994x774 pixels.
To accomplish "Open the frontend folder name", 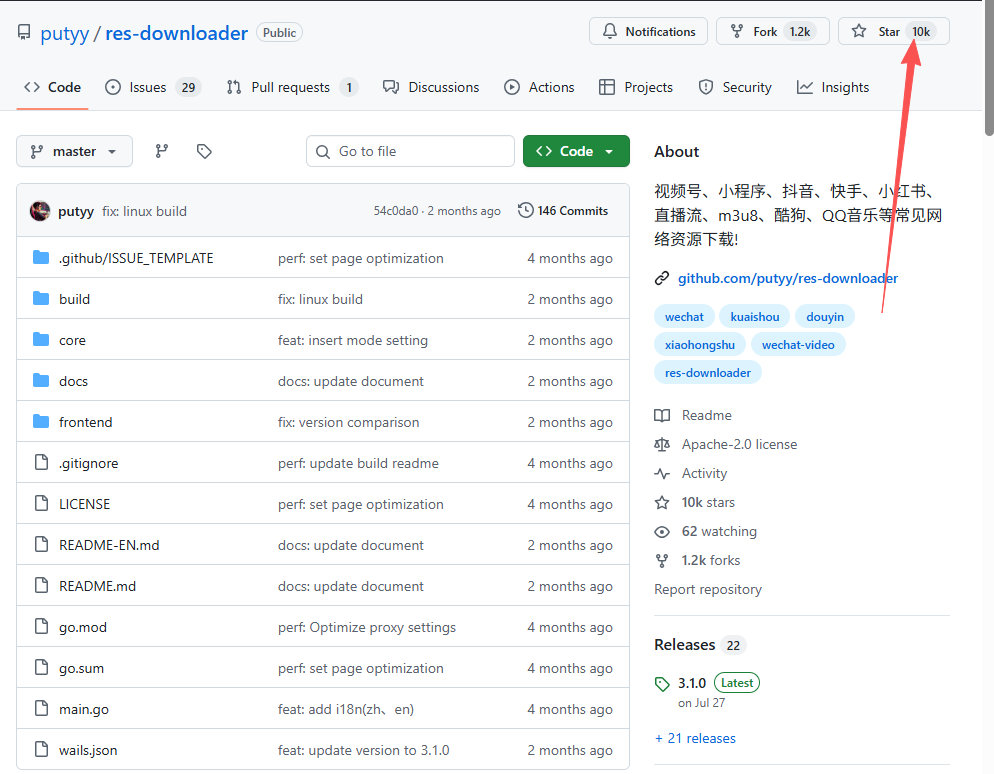I will point(86,422).
